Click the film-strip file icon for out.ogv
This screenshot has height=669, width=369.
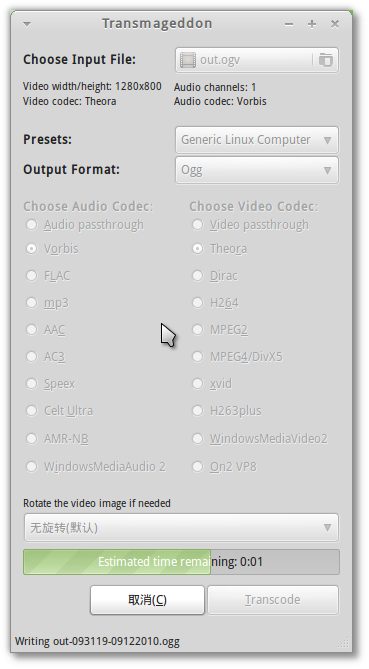[188, 60]
